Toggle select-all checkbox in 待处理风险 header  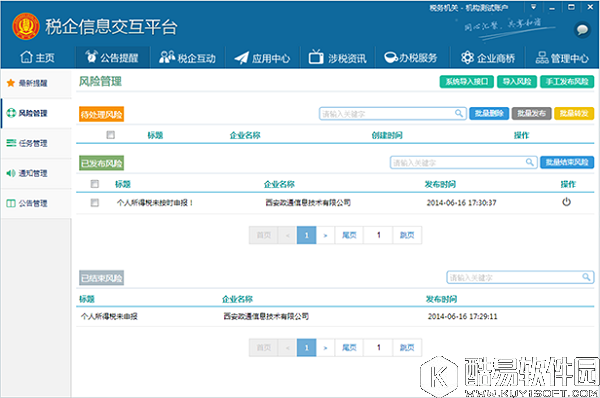tap(111, 135)
